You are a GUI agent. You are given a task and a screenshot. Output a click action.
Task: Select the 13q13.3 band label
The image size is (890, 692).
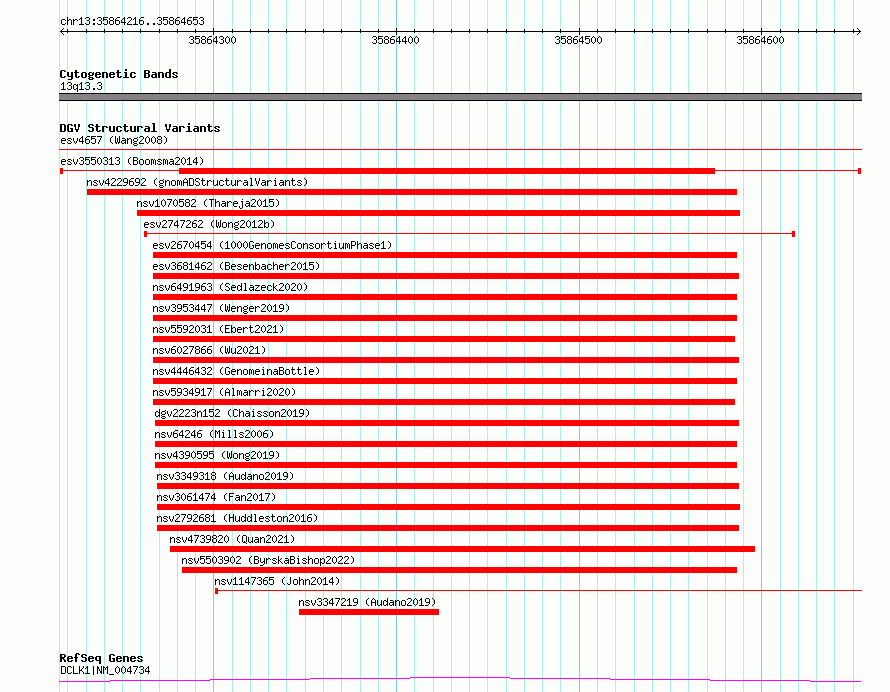coord(81,86)
